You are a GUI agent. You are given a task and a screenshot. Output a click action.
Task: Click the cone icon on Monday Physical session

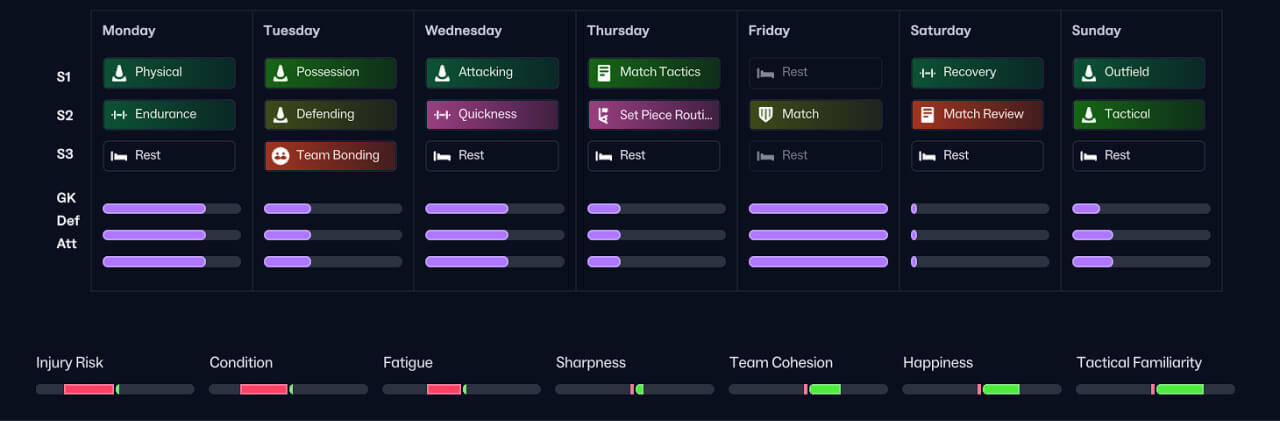pyautogui.click(x=119, y=72)
